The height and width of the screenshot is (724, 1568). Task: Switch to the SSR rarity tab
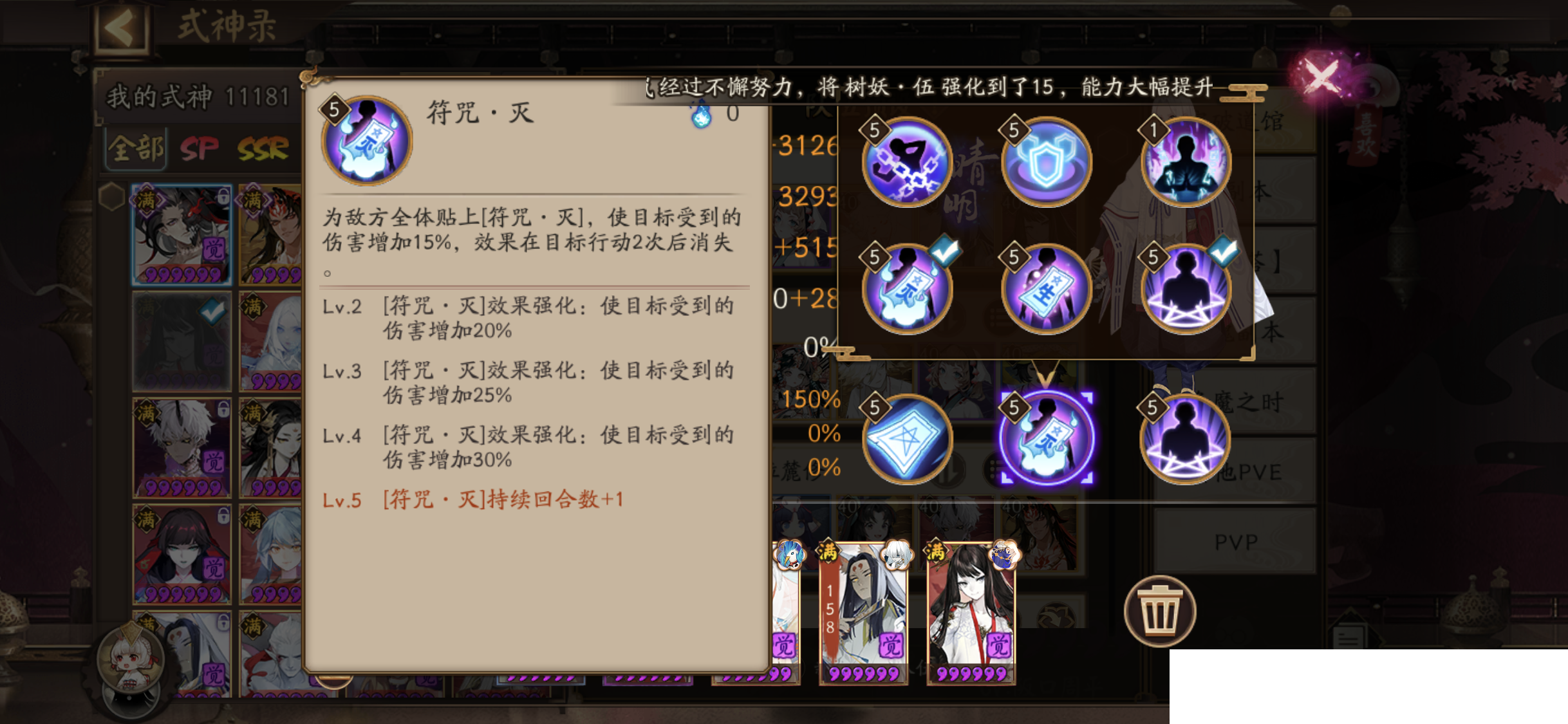point(263,149)
